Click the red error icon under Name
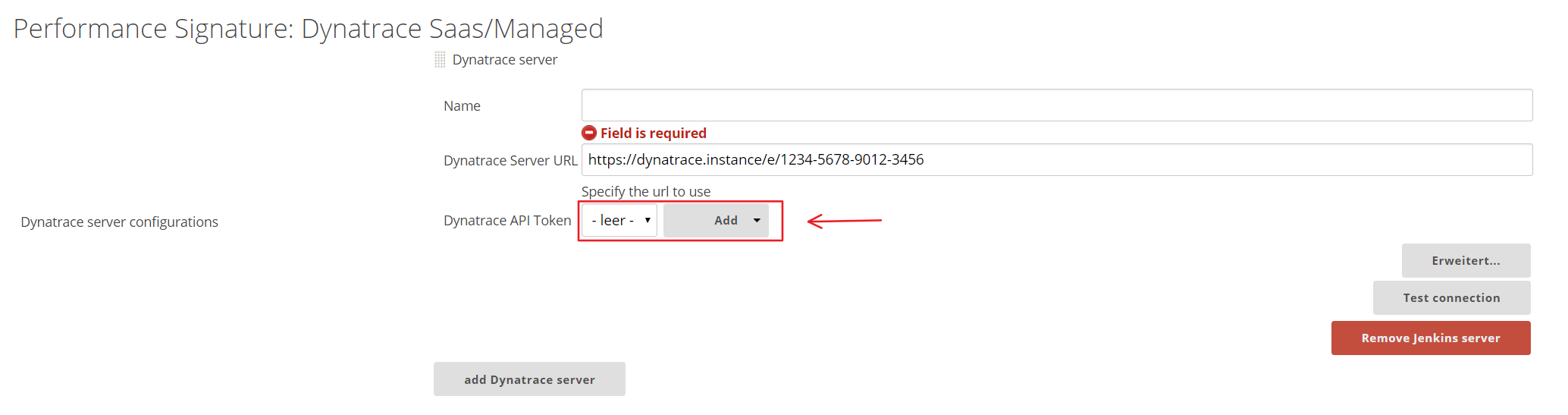 pos(589,133)
